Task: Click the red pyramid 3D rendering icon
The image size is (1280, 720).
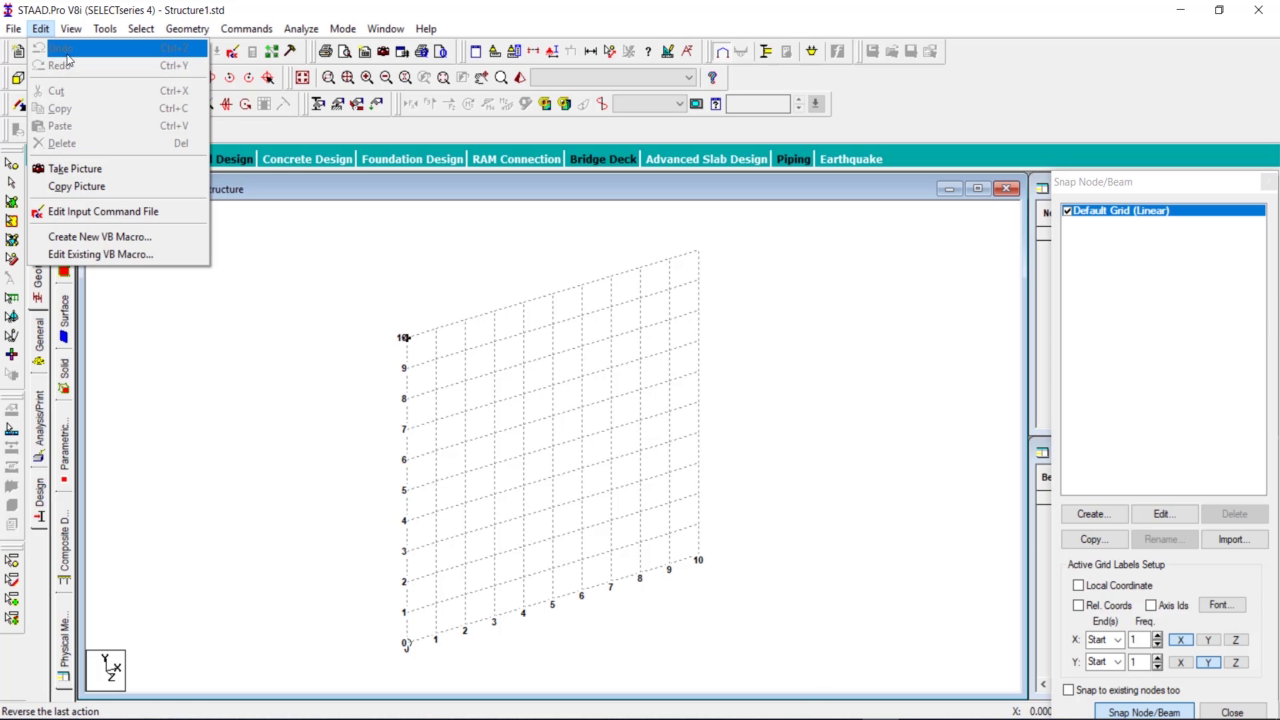Action: pyautogui.click(x=520, y=77)
